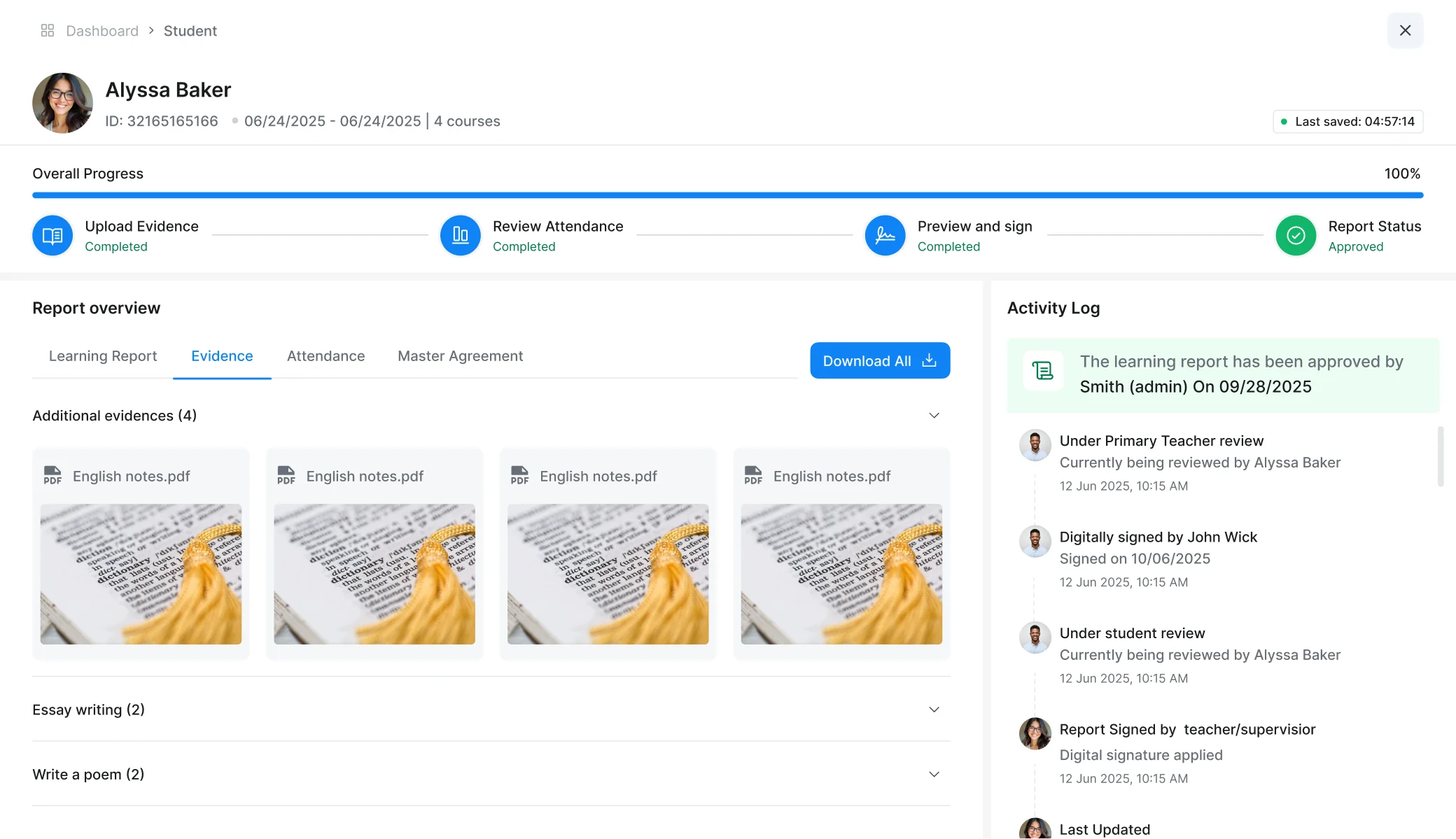Close the student report panel
The width and height of the screenshot is (1456, 839).
(1405, 30)
